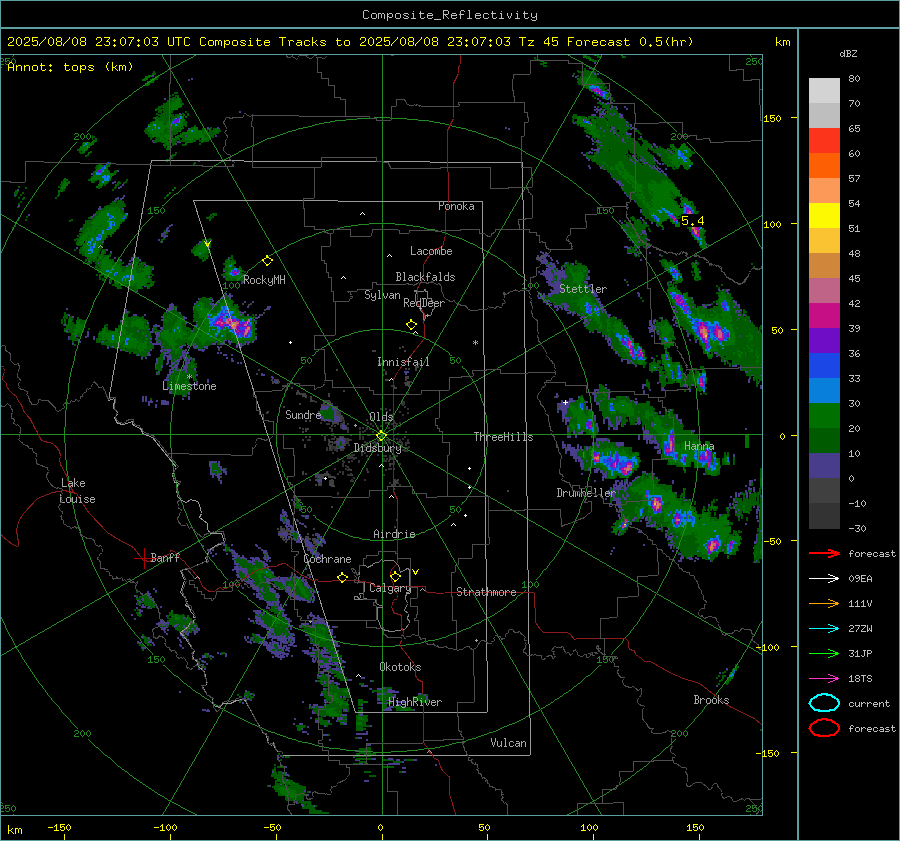Screen dimensions: 900x841
Task: Click the light gray swatch beside 80 dBZ
Action: (824, 90)
